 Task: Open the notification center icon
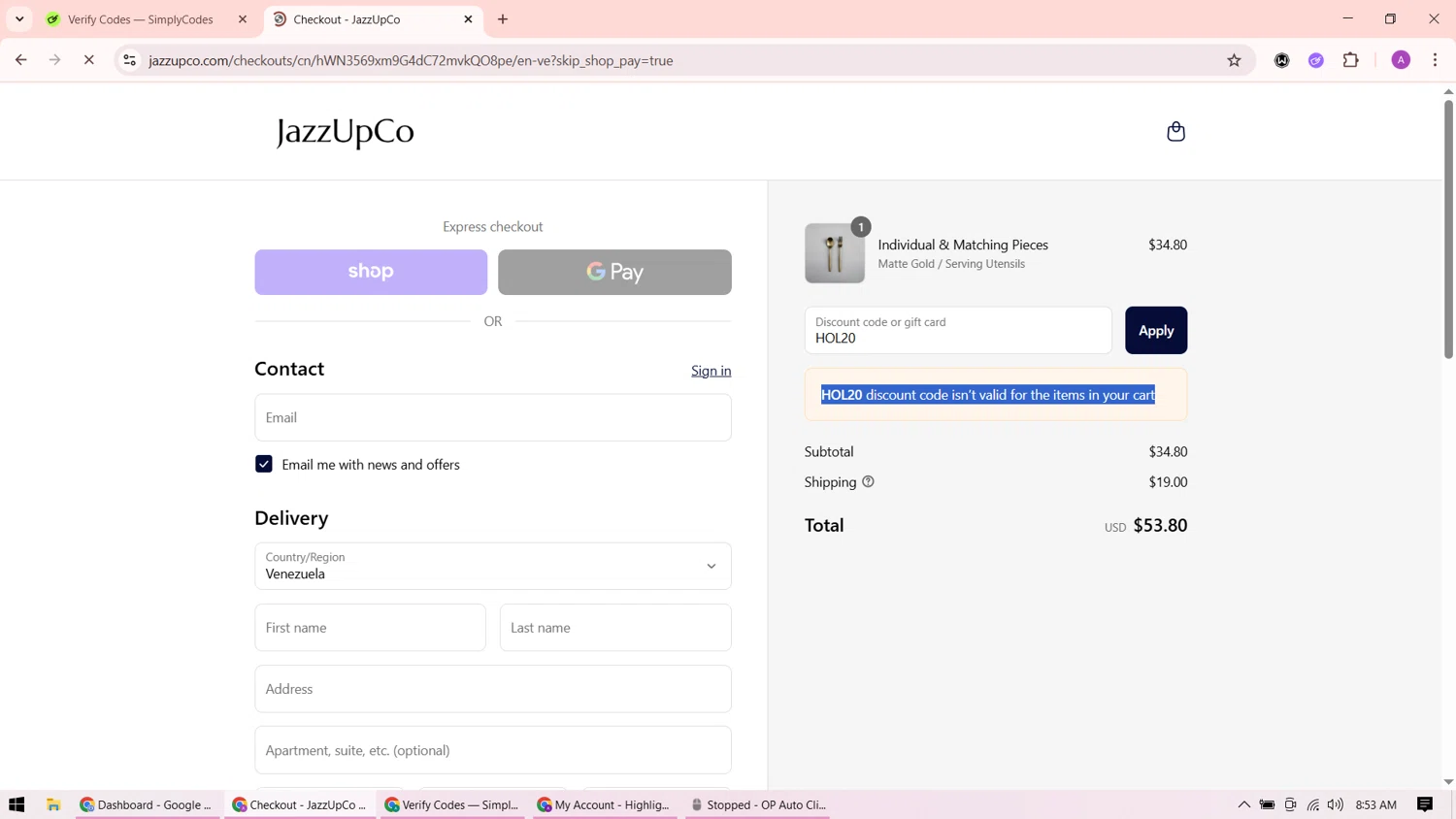[x=1425, y=804]
